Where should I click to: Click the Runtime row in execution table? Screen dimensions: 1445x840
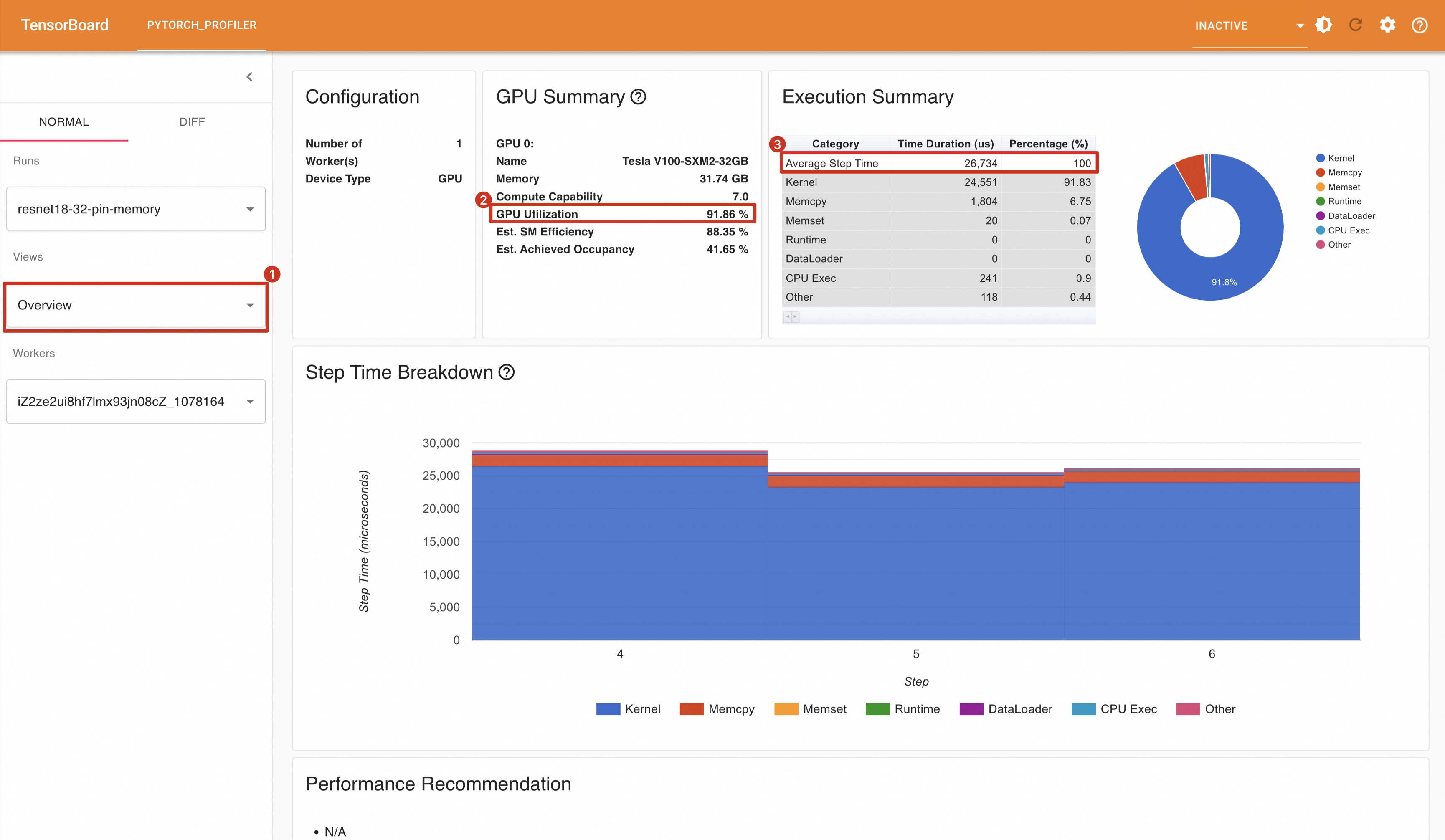click(939, 240)
